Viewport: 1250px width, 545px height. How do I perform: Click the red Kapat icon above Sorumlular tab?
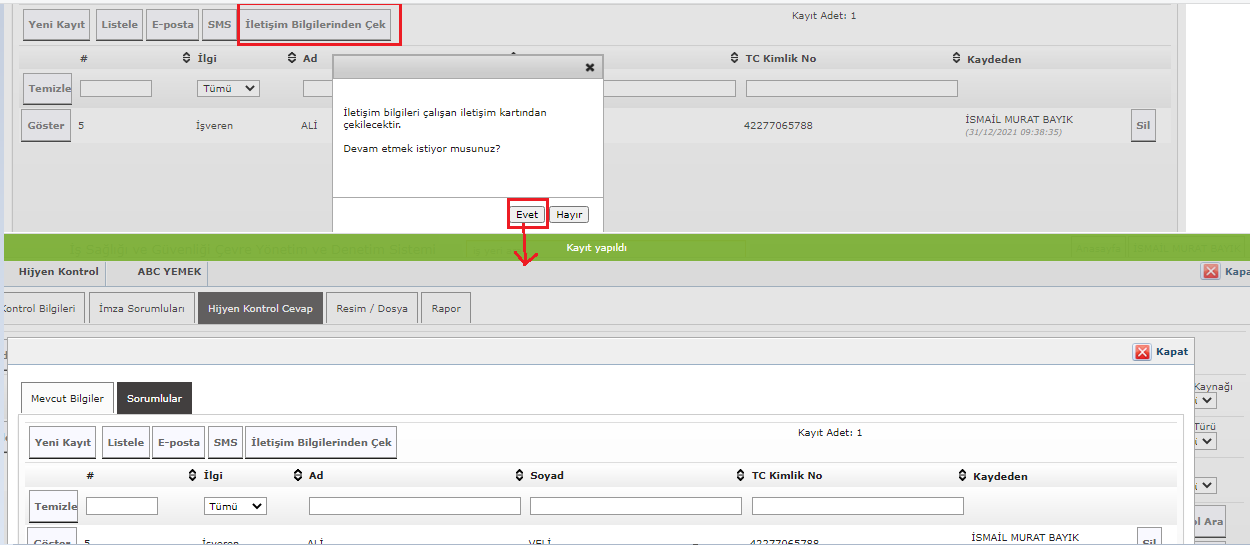click(1142, 352)
